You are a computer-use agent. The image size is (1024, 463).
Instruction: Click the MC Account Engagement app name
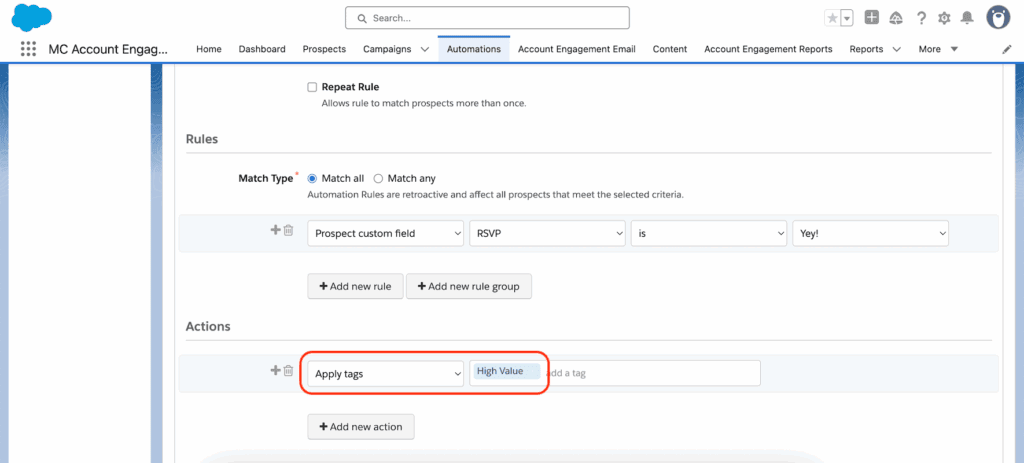108,49
